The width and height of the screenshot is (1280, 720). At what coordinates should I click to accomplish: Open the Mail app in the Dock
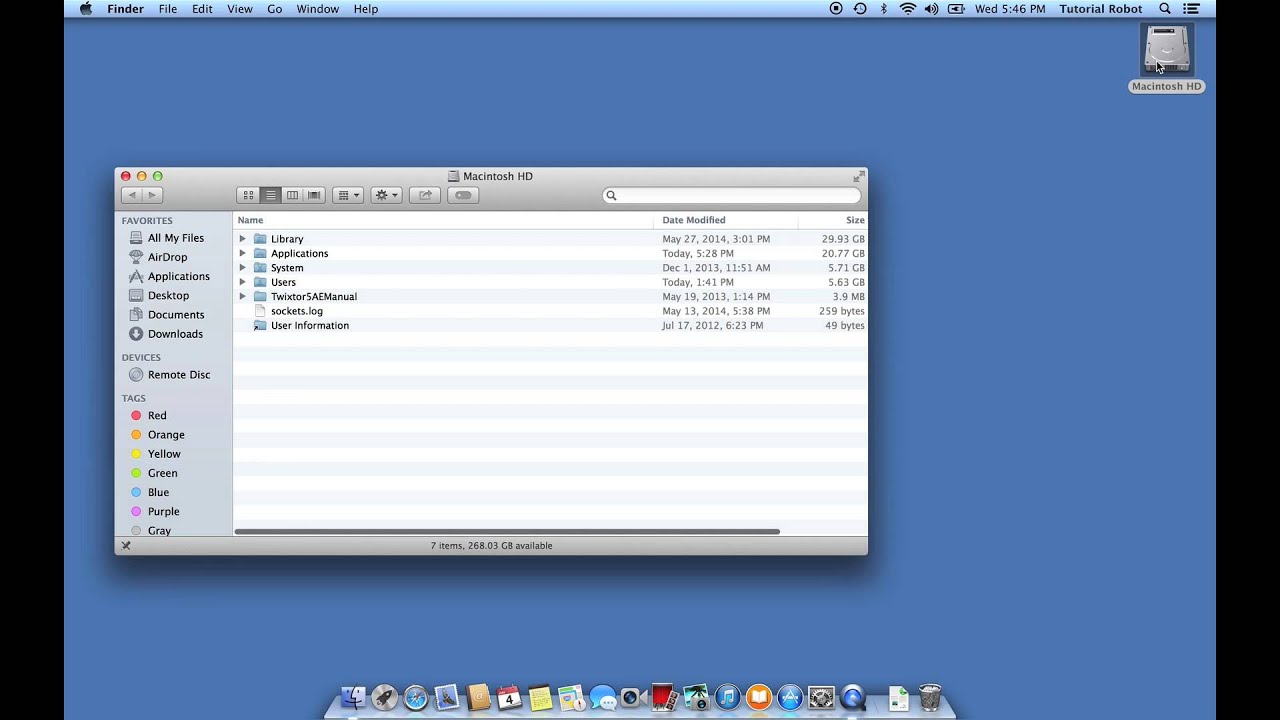coord(446,697)
